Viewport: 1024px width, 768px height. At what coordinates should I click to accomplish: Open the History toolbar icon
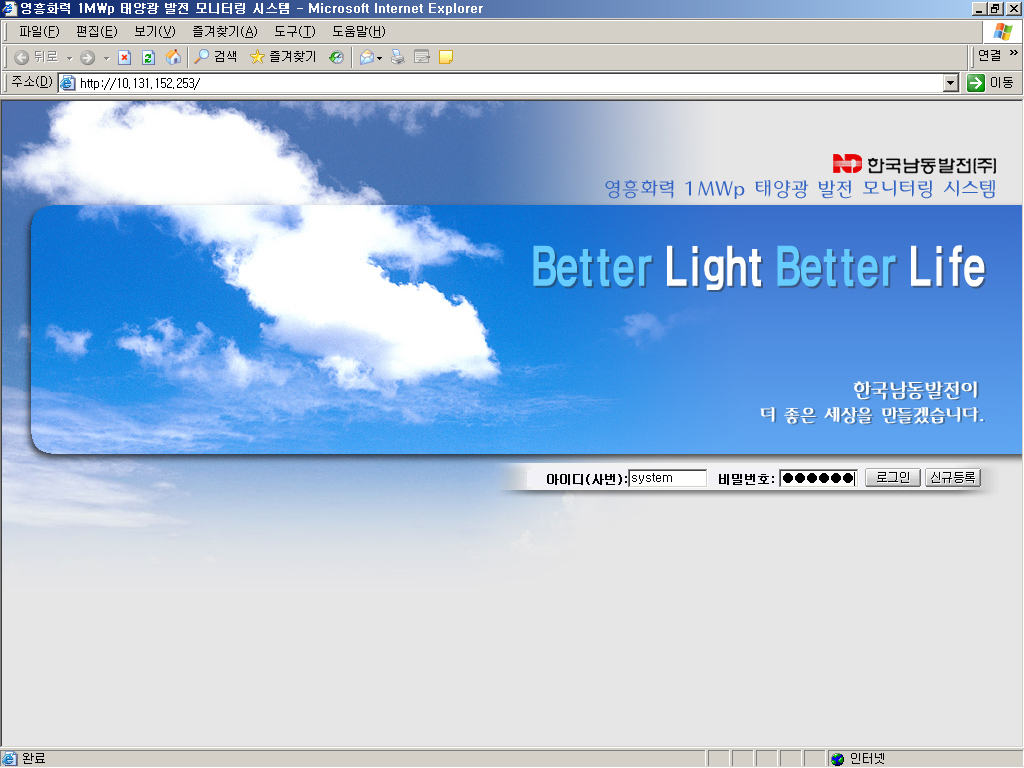pos(337,57)
